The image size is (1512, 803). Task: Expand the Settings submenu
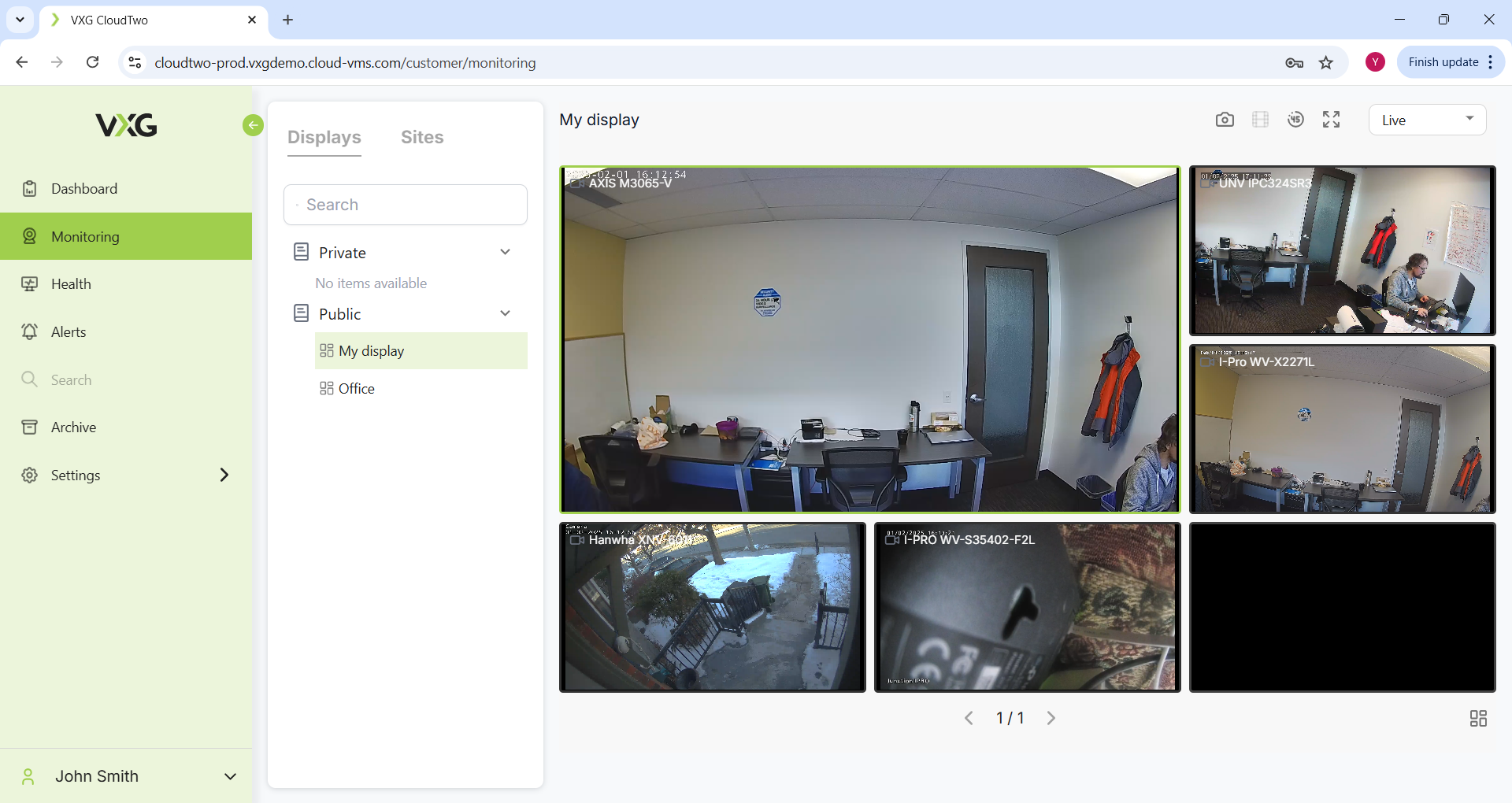point(224,475)
